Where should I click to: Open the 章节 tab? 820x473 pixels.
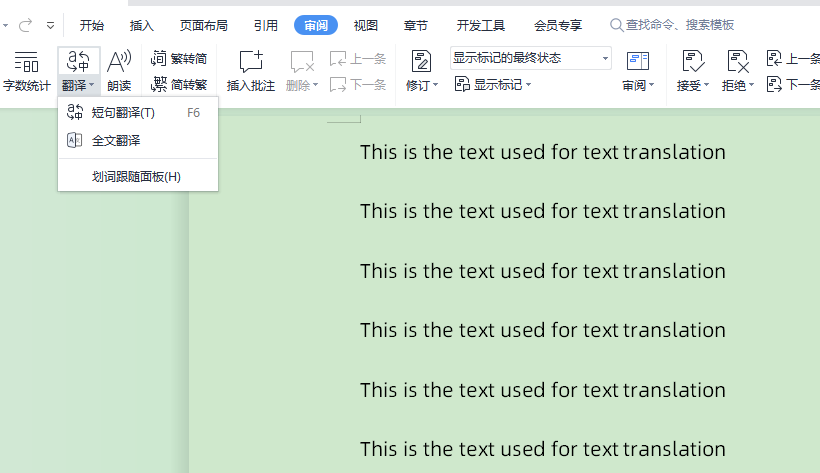pos(416,25)
